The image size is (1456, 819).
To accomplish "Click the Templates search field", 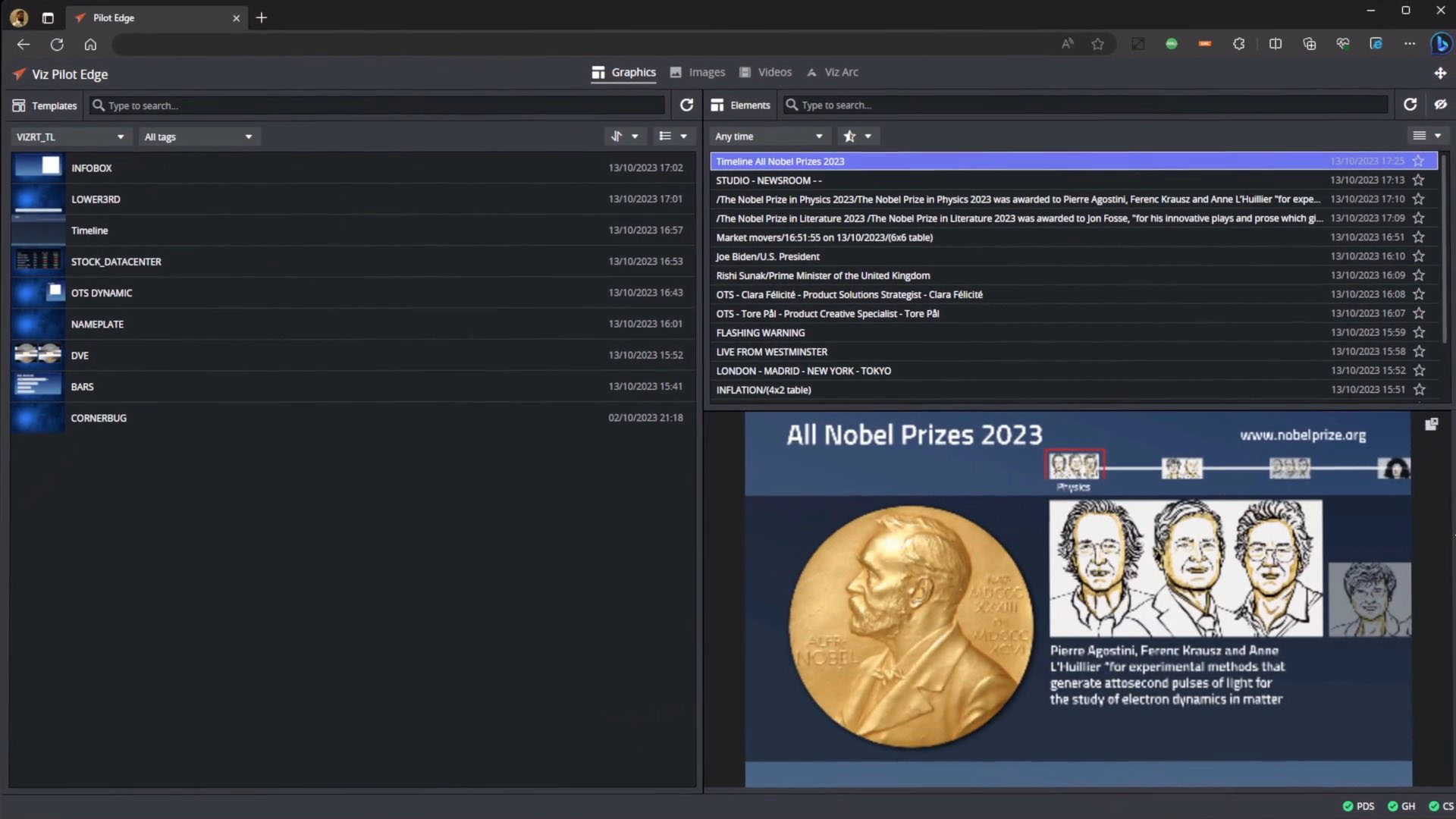I will coord(377,105).
